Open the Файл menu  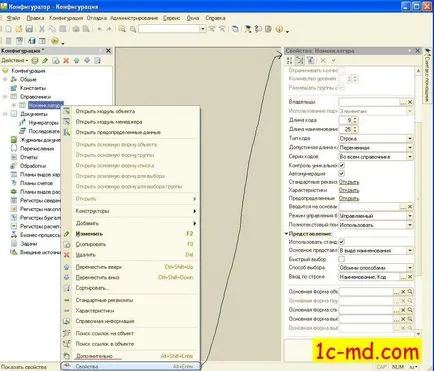click(x=13, y=18)
